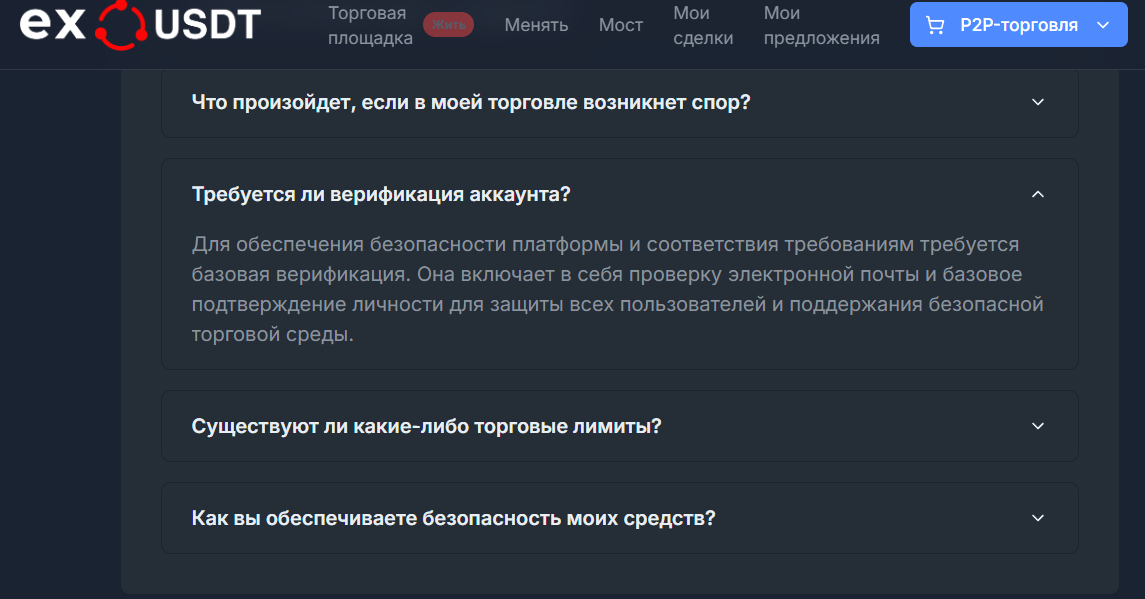Go to the Менять page

(x=536, y=25)
